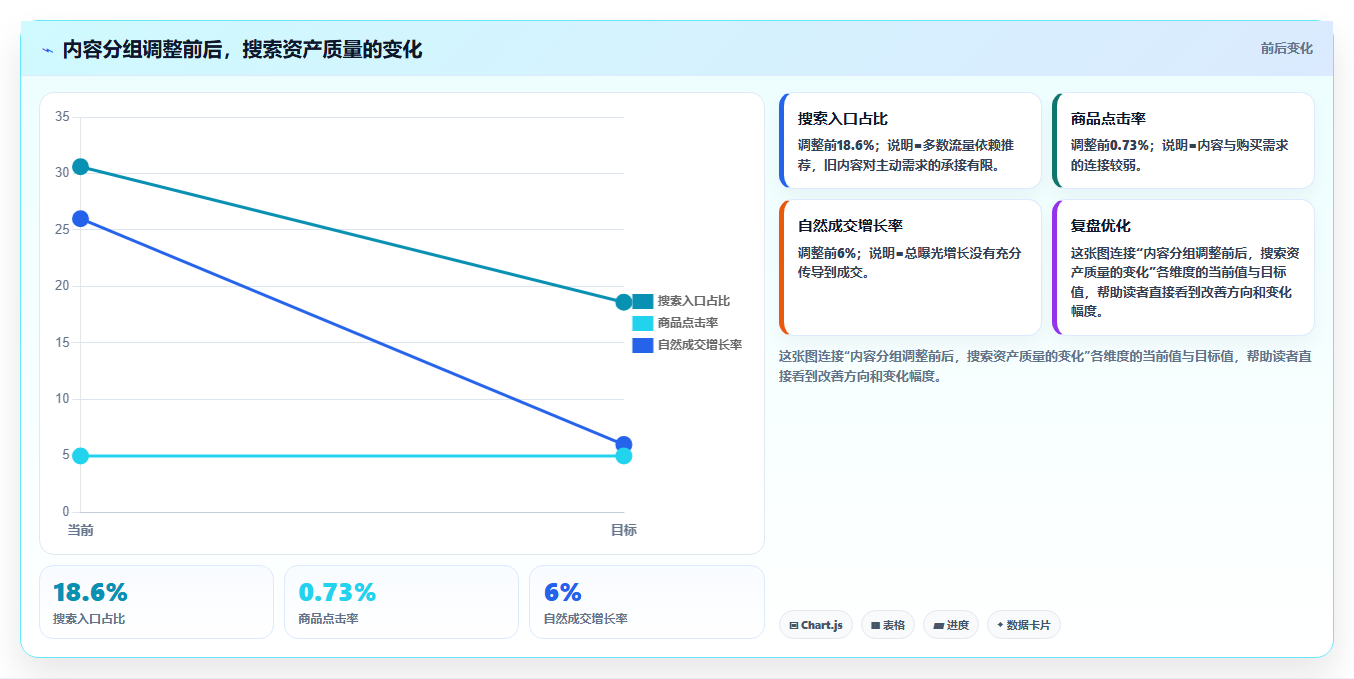Click the 当前 x-axis label

tap(81, 530)
